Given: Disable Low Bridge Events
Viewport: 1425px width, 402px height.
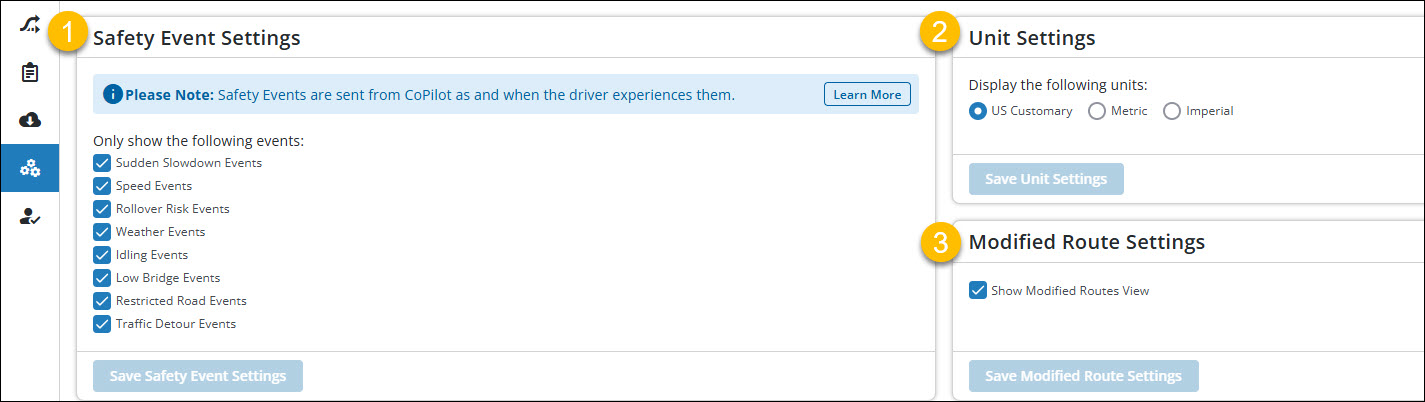Looking at the screenshot, I should tap(102, 277).
